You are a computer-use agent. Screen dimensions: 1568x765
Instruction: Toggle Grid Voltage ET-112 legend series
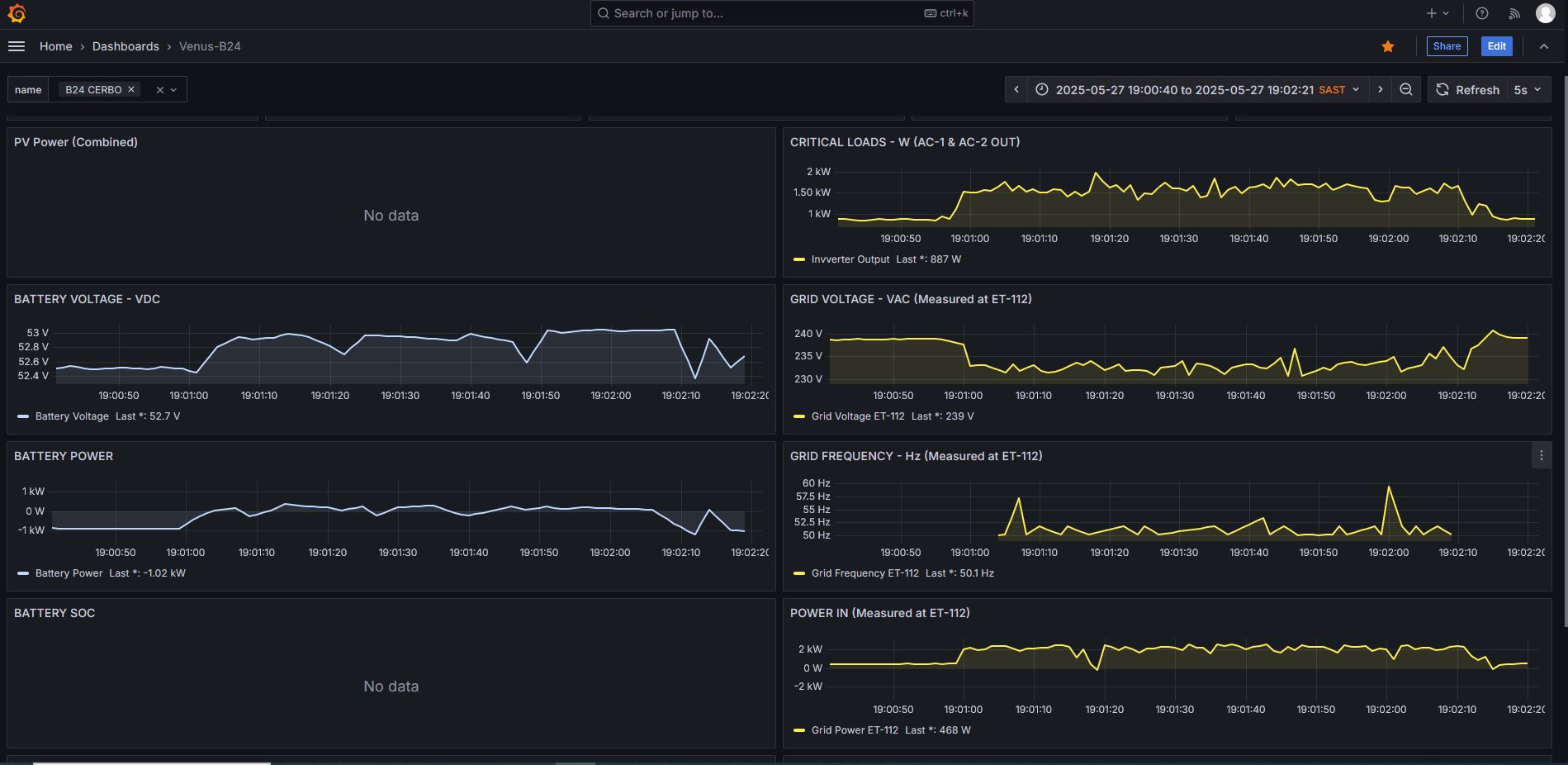(x=858, y=416)
